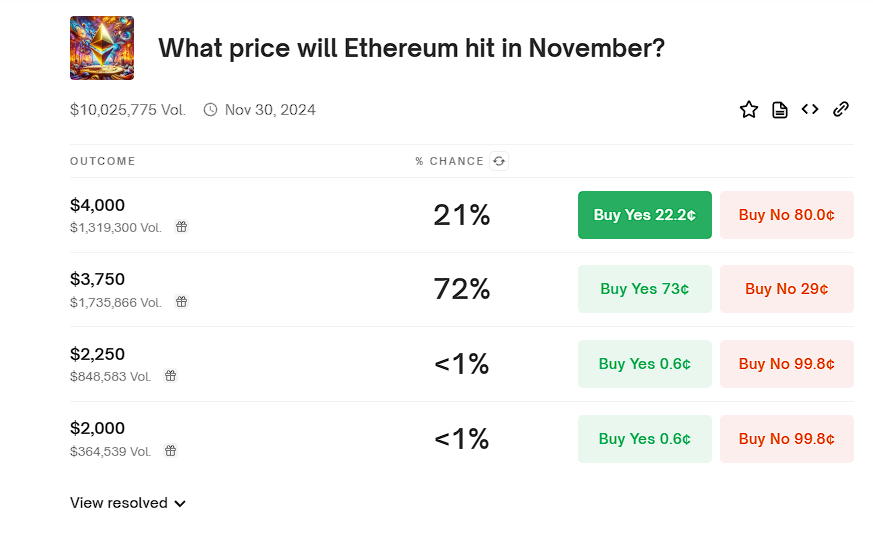This screenshot has width=873, height=534.
Task: Choose Buy No 99.8¢ on $2,000 row
Action: tap(786, 439)
